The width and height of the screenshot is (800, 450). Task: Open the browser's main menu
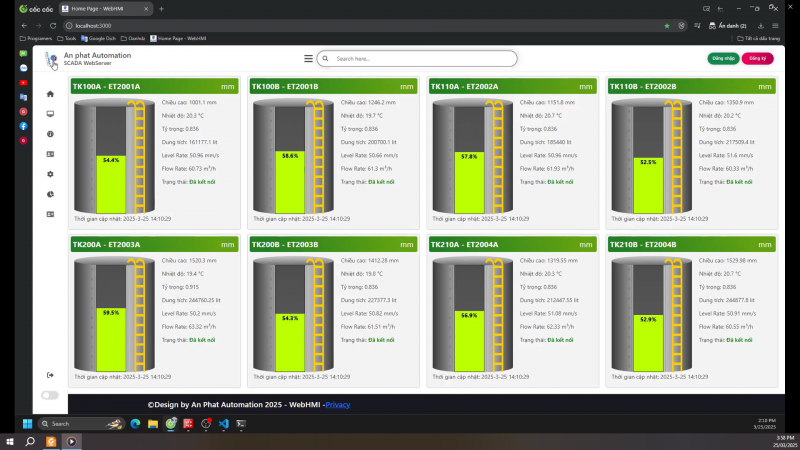[788, 25]
